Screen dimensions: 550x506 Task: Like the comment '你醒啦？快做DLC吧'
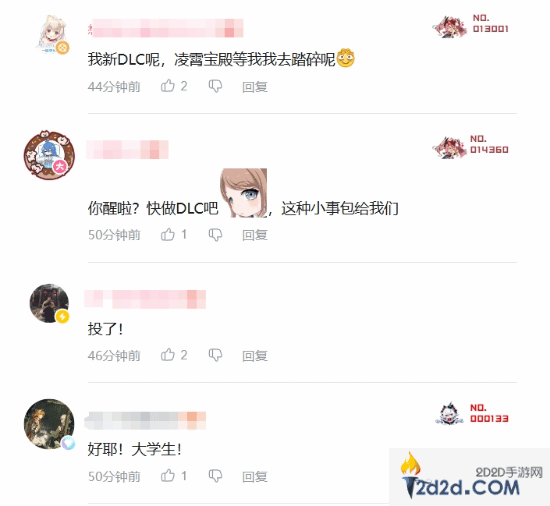click(168, 234)
